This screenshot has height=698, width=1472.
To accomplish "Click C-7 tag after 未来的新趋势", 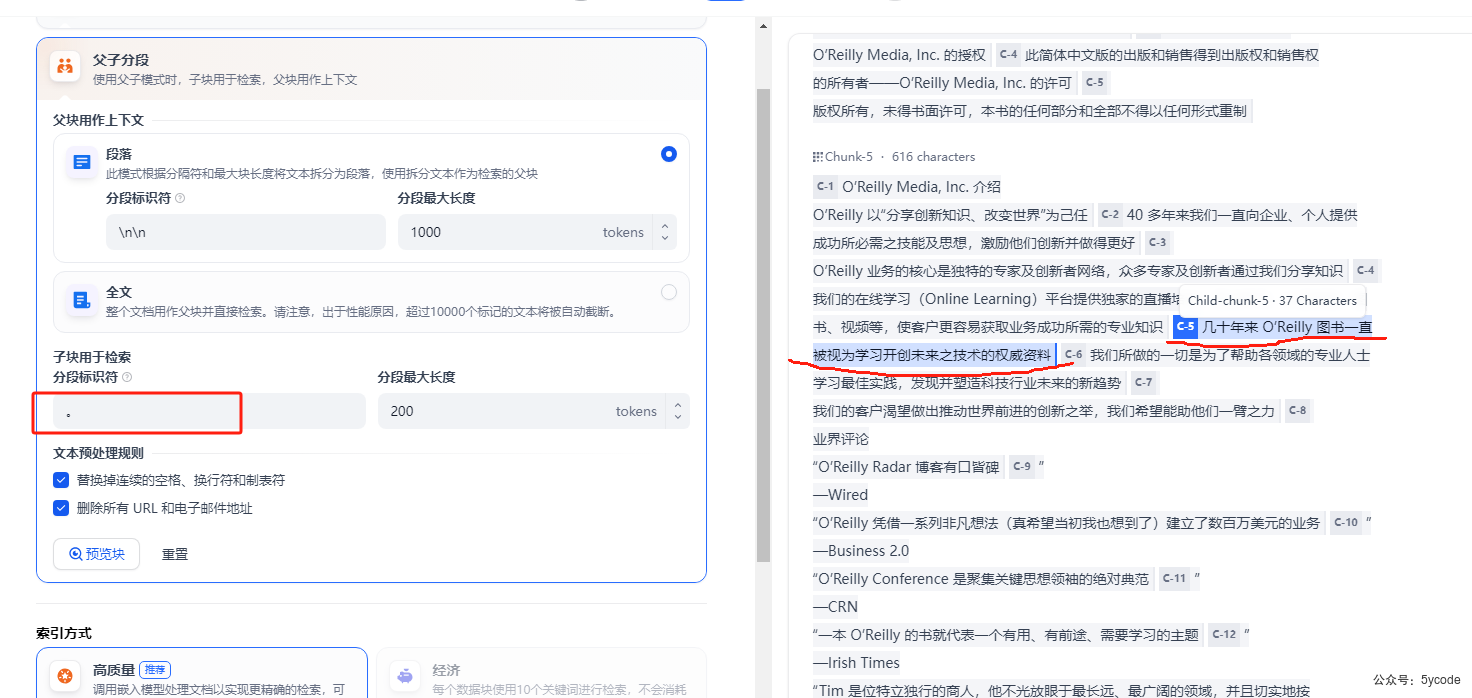I will 1143,383.
